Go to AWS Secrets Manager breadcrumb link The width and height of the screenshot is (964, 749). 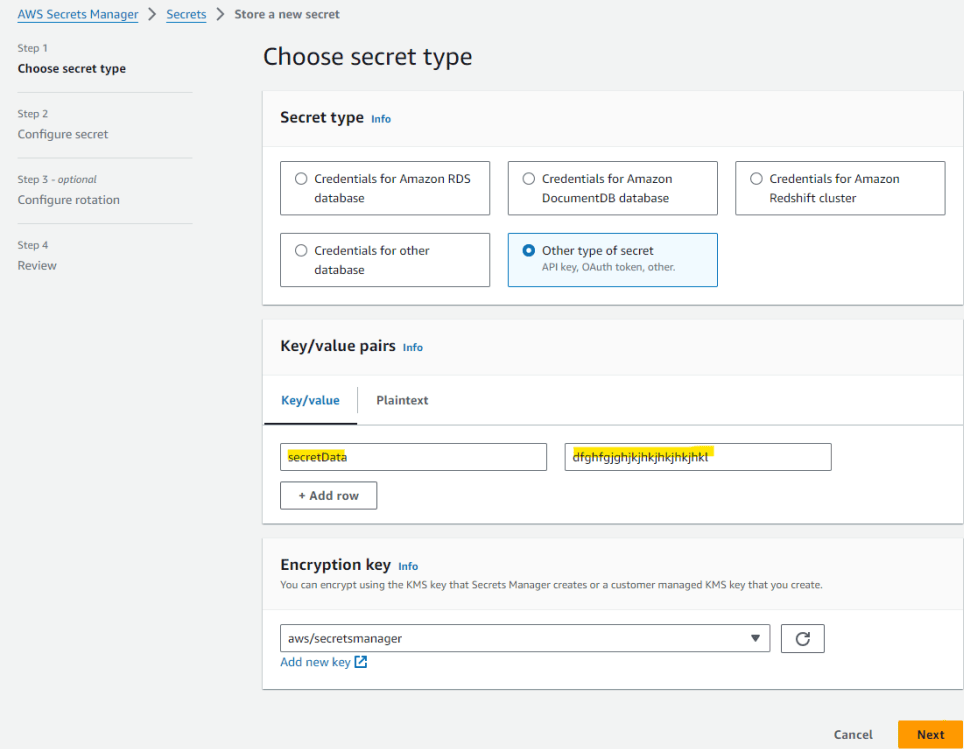pyautogui.click(x=78, y=15)
